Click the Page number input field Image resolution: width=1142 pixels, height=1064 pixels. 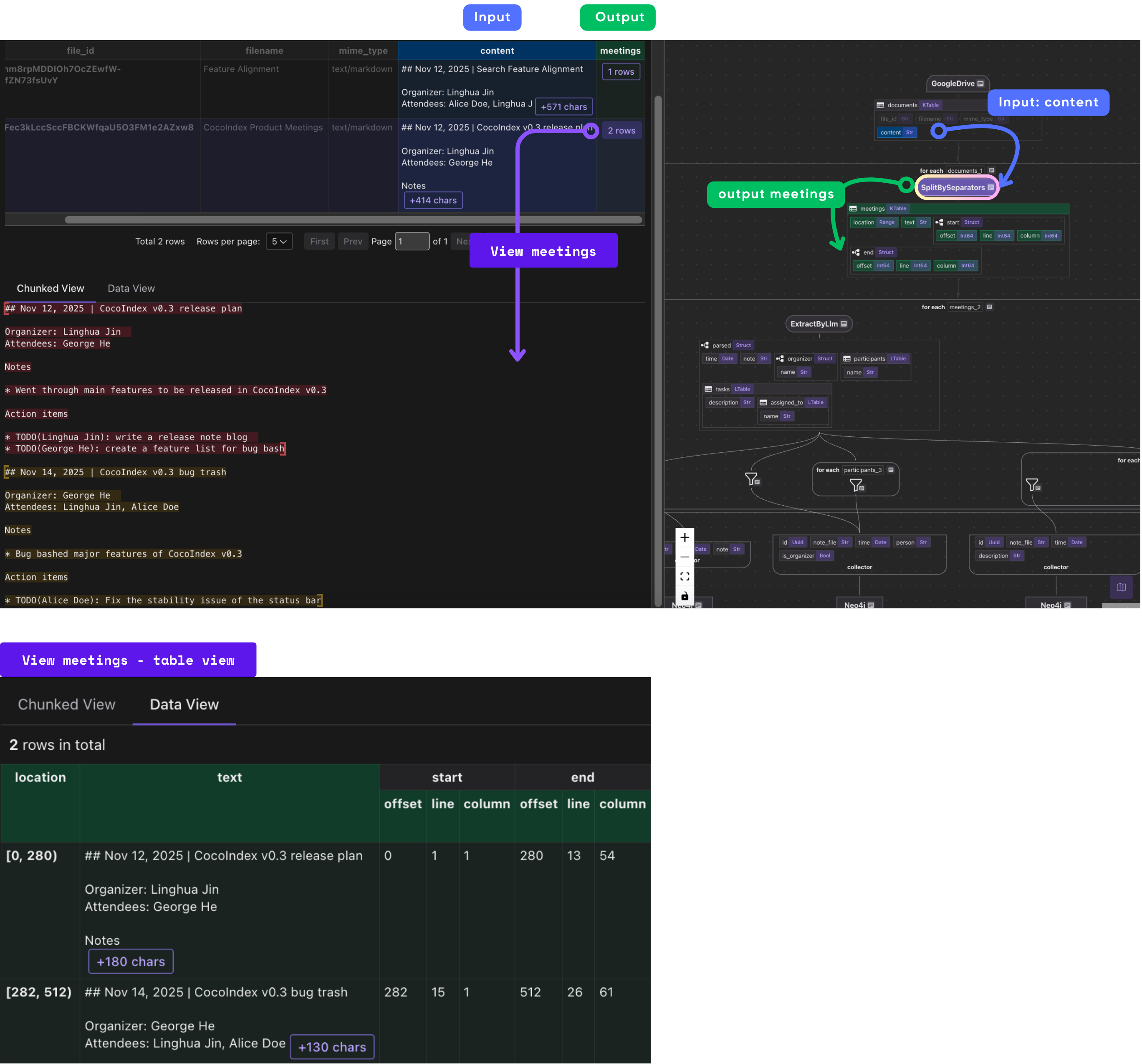click(412, 241)
